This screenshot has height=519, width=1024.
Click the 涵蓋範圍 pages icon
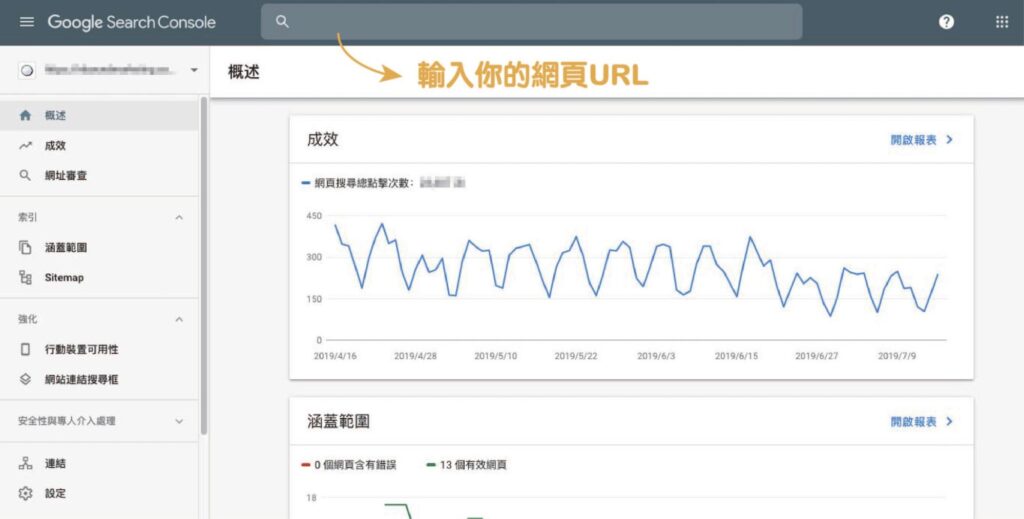(x=25, y=247)
